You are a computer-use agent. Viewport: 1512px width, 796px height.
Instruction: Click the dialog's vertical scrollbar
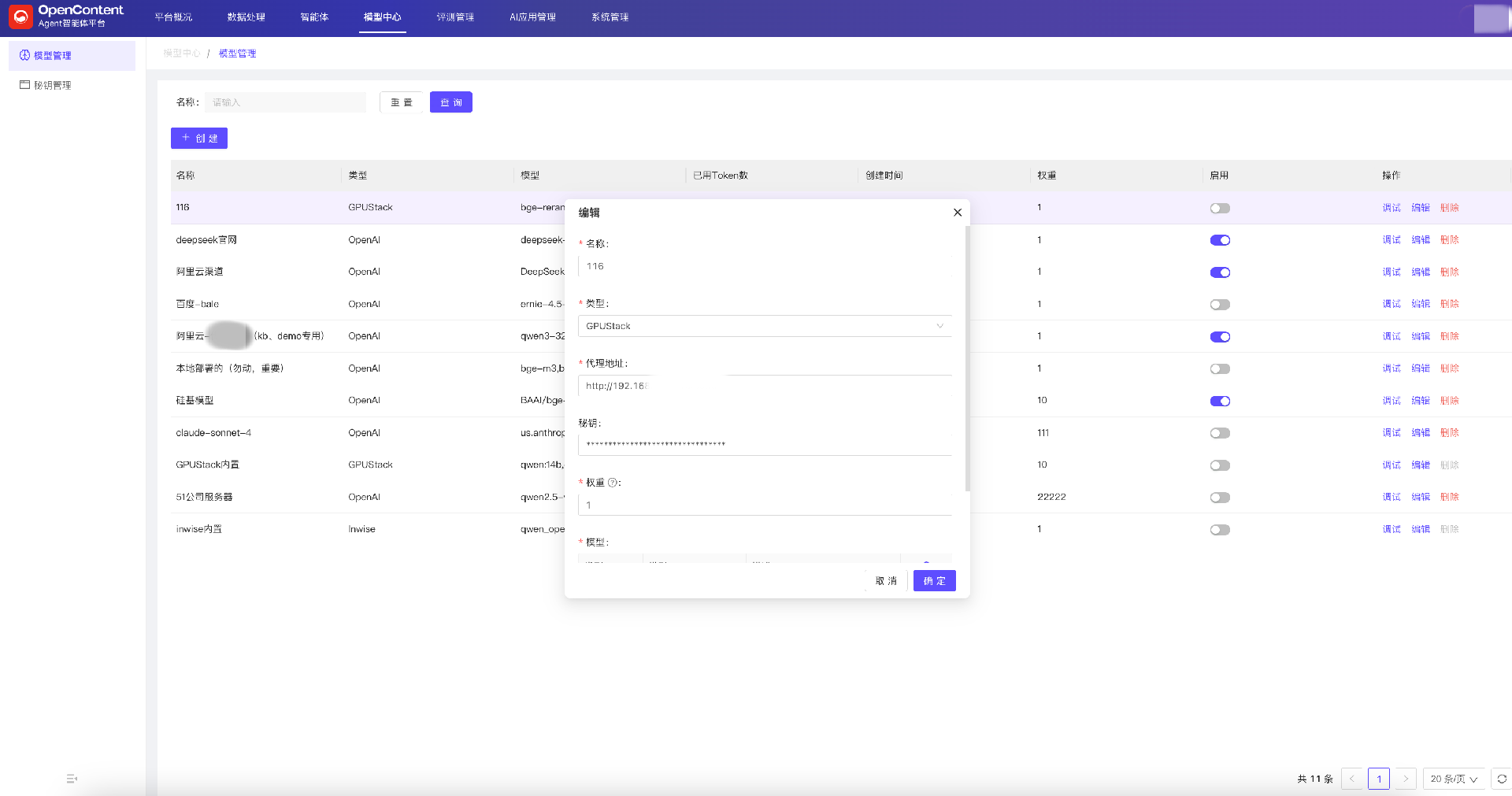tap(967, 358)
